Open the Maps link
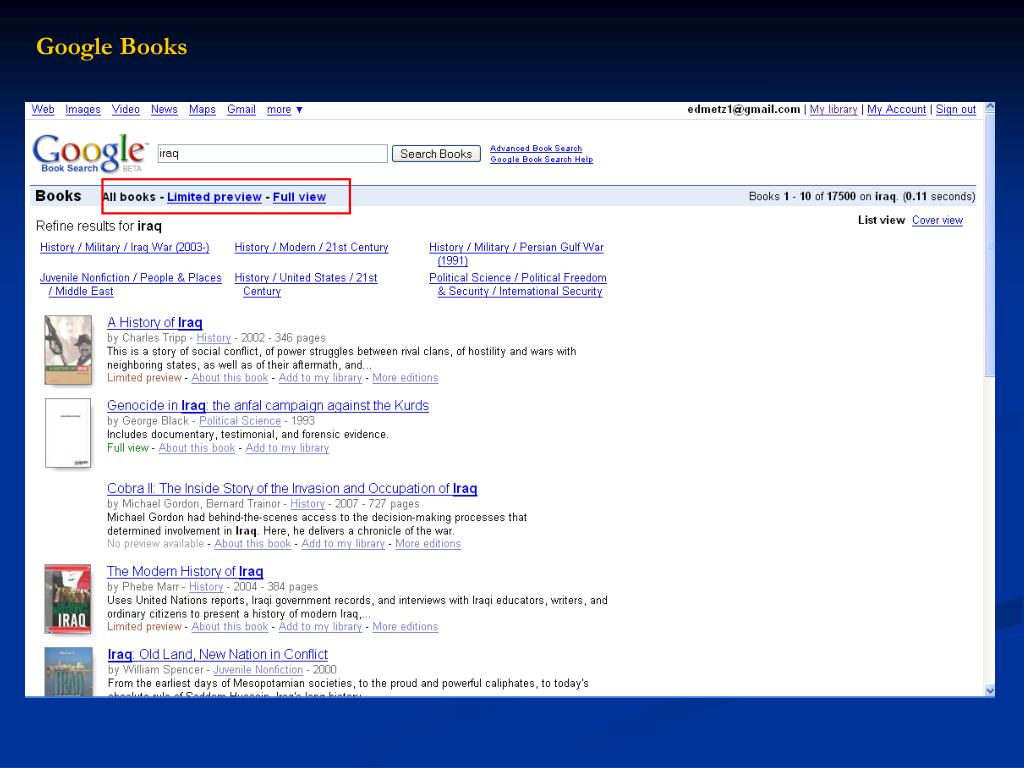This screenshot has width=1024, height=768. pyautogui.click(x=202, y=110)
